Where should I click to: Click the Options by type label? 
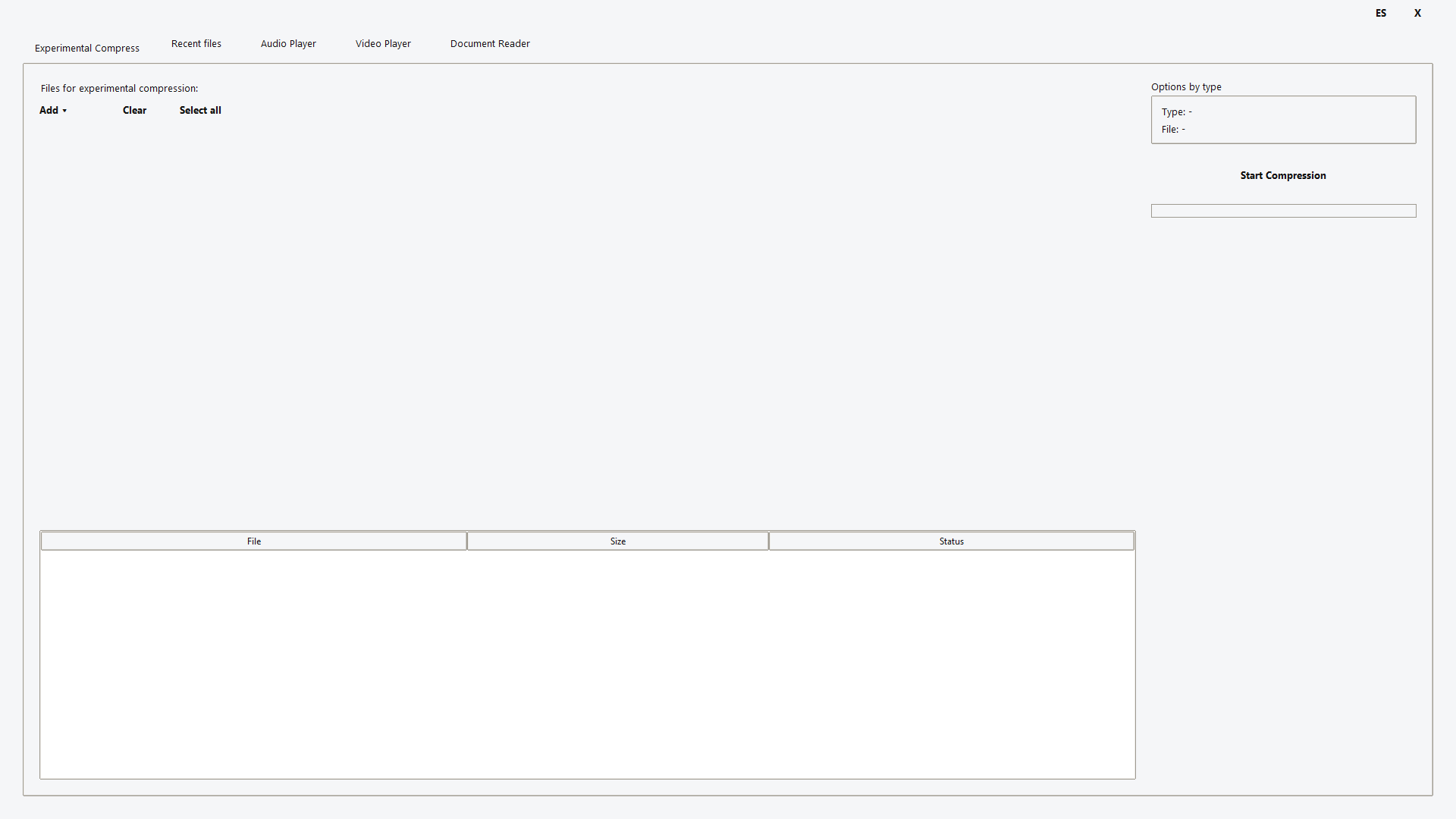pyautogui.click(x=1186, y=86)
